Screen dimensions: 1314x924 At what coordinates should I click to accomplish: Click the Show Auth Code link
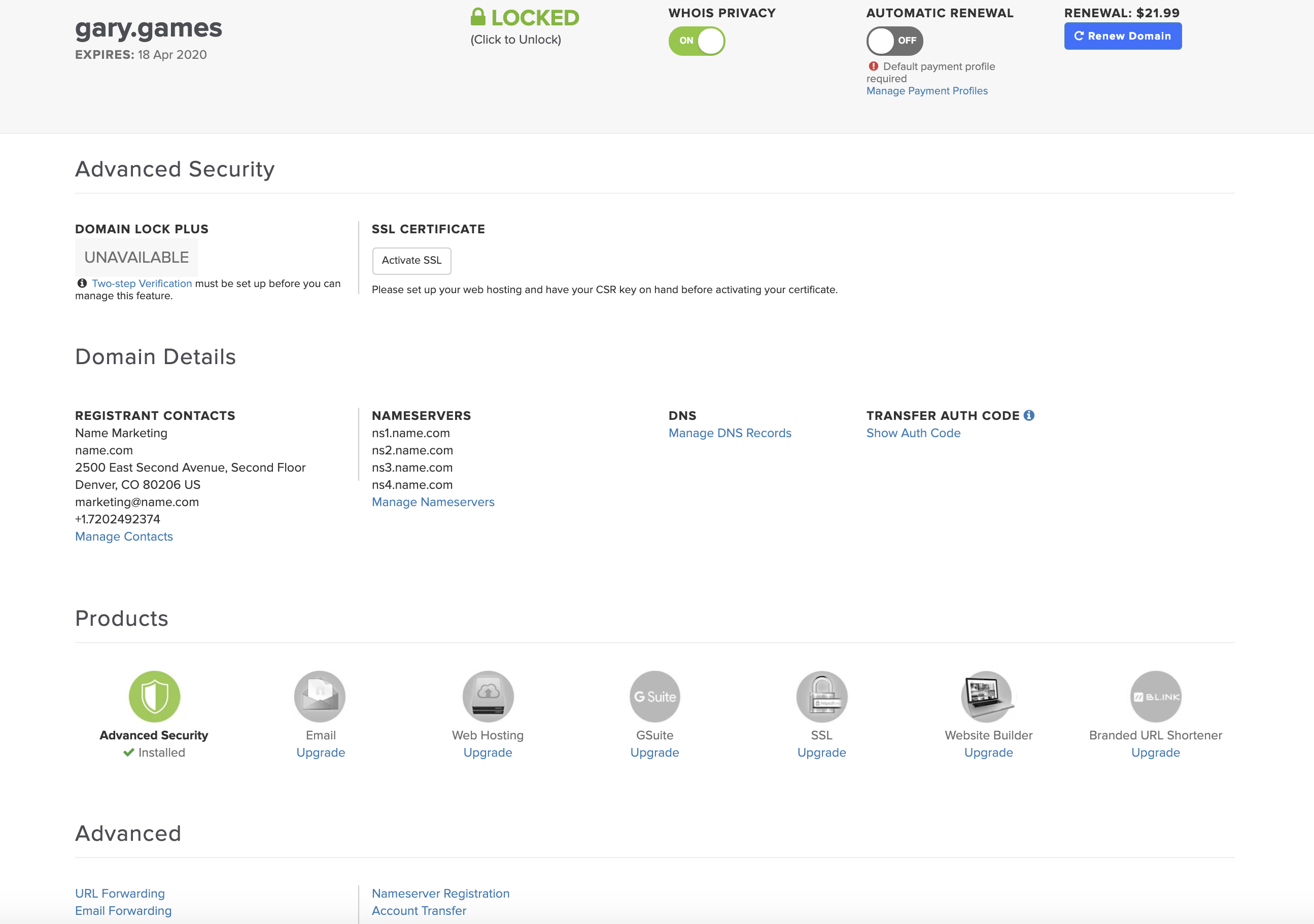pyautogui.click(x=913, y=433)
